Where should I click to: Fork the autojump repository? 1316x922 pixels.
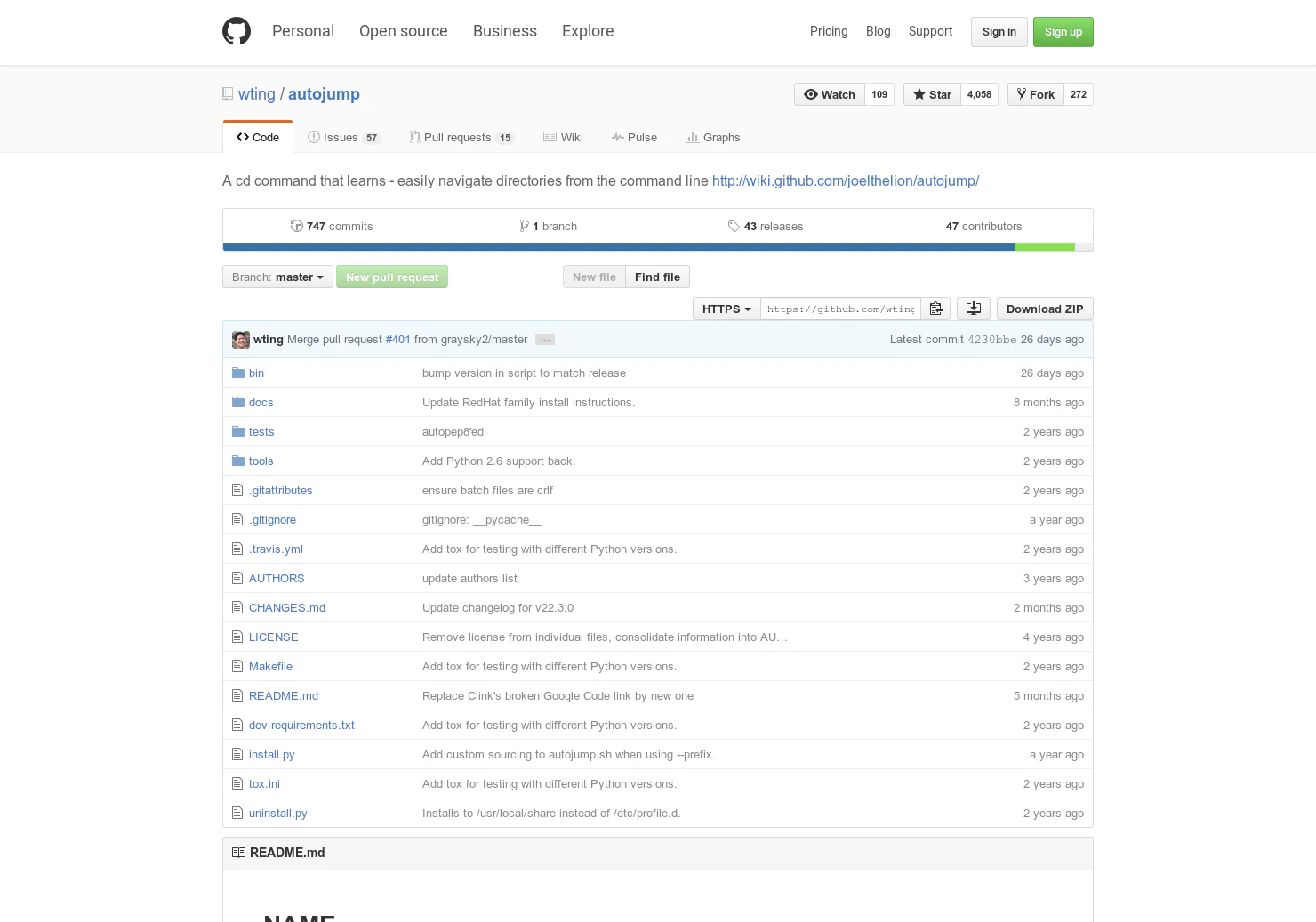click(1036, 94)
